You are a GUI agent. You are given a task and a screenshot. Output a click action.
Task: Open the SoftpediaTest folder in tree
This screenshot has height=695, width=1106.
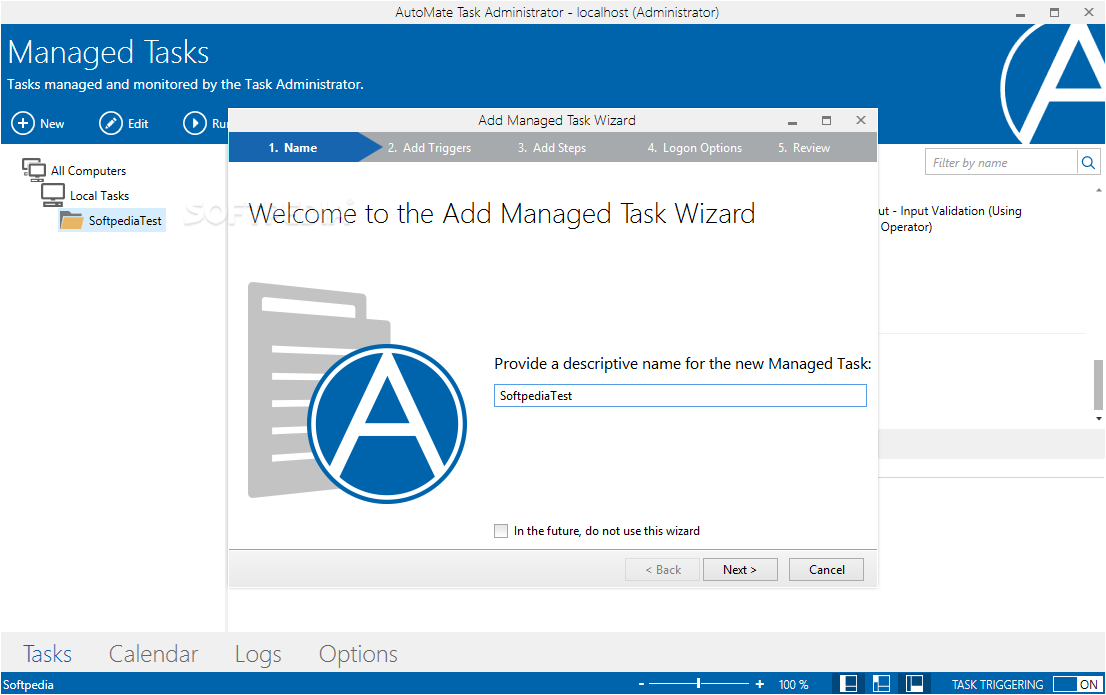click(111, 221)
